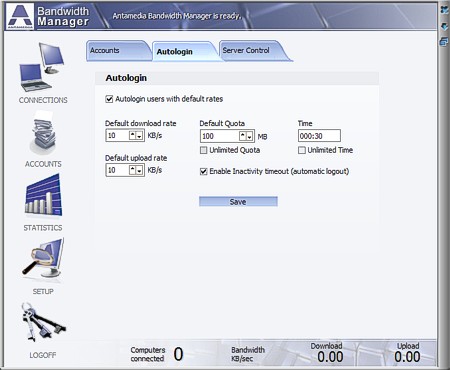Screen dimensions: 450x370
Task: Switch to the Server Control tab
Action: tap(253, 51)
